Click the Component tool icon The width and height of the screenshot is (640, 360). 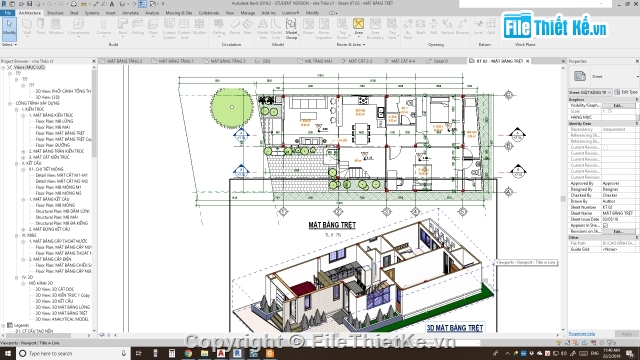(x=78, y=24)
